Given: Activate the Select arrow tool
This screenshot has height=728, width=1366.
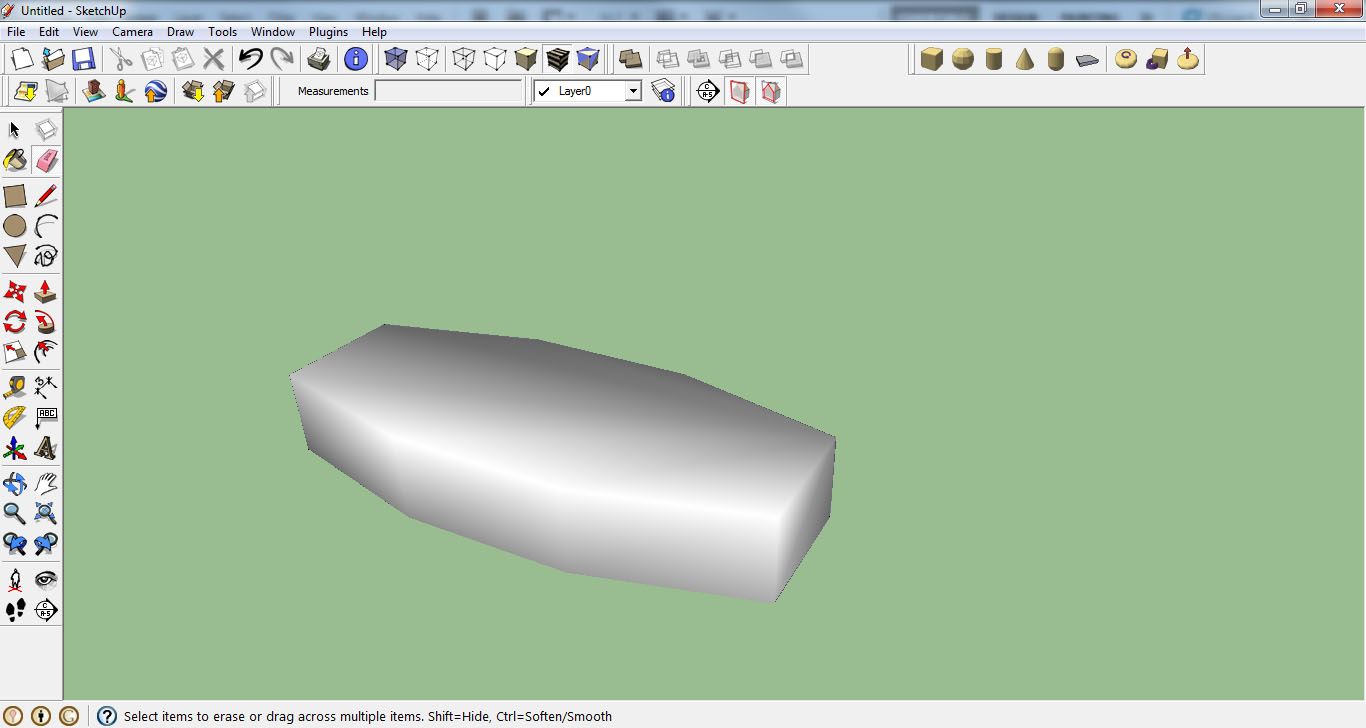Looking at the screenshot, I should [15, 130].
